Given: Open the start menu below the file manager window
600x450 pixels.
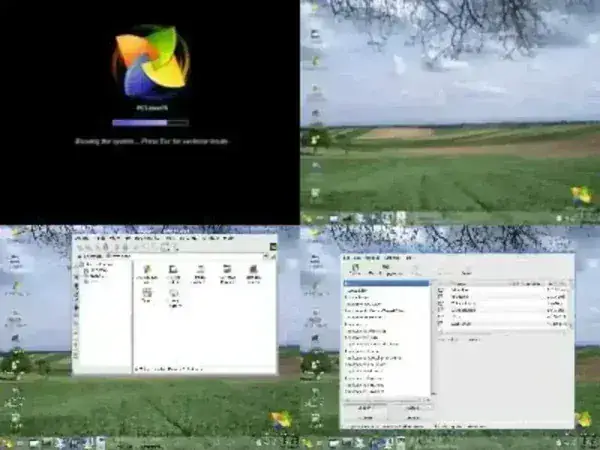Looking at the screenshot, I should coord(5,444).
